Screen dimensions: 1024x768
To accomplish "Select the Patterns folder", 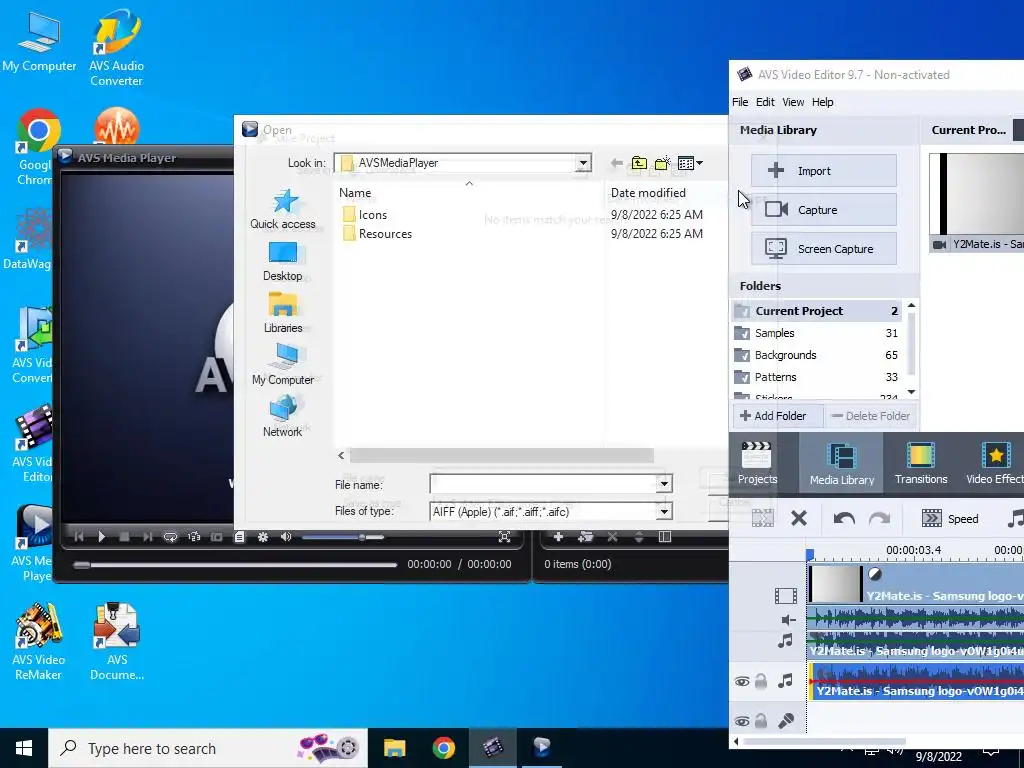I will coord(816,377).
